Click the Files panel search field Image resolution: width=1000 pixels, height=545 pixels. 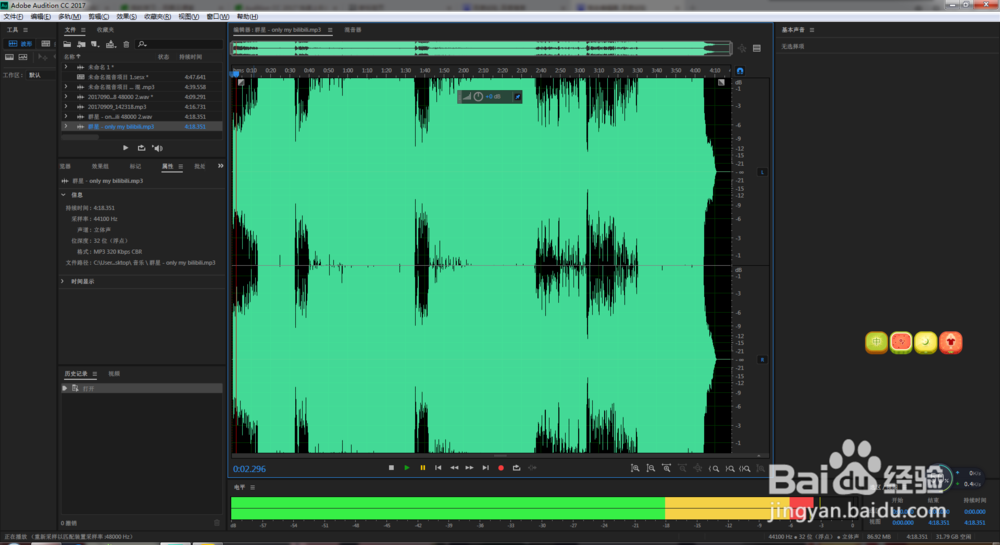coord(180,44)
